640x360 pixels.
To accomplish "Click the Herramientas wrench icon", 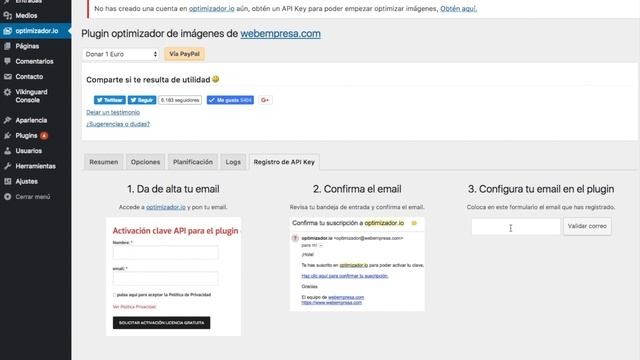I will tap(7, 166).
